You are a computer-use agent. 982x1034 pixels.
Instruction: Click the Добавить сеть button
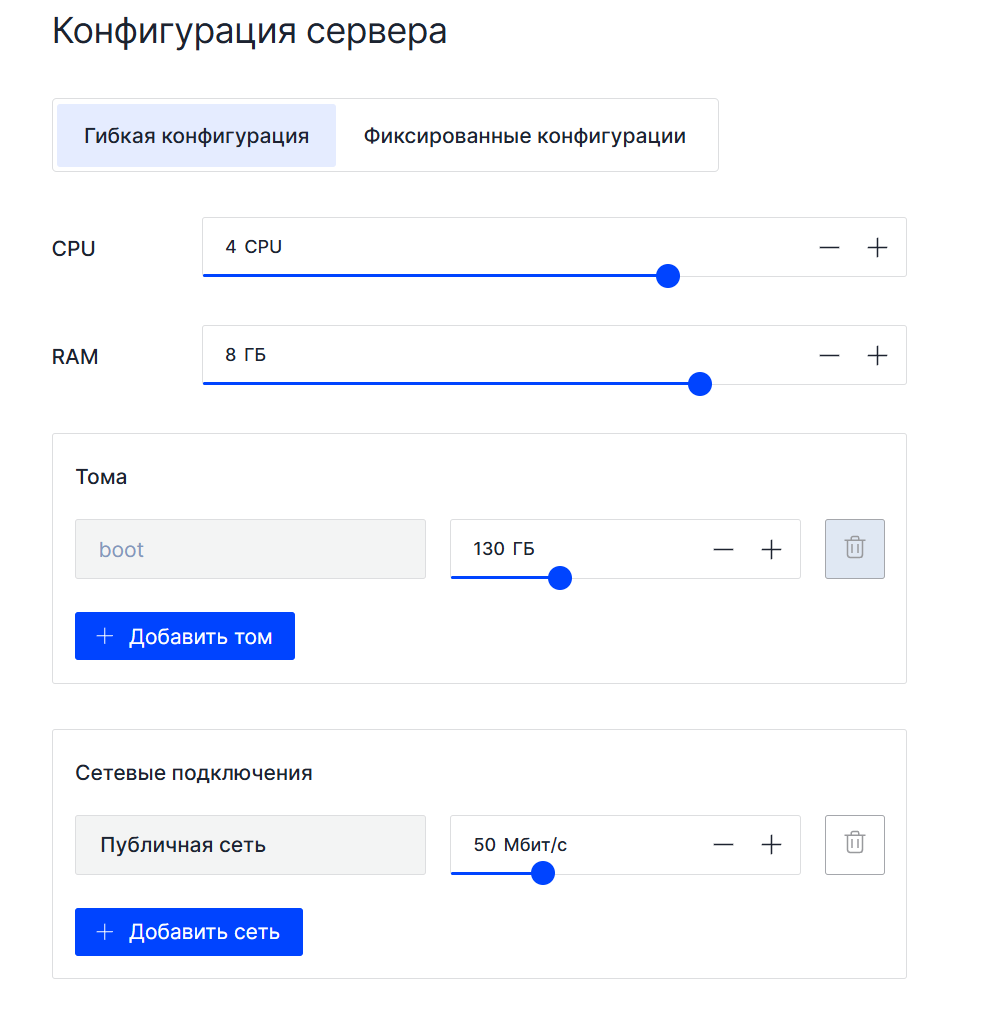coord(189,932)
